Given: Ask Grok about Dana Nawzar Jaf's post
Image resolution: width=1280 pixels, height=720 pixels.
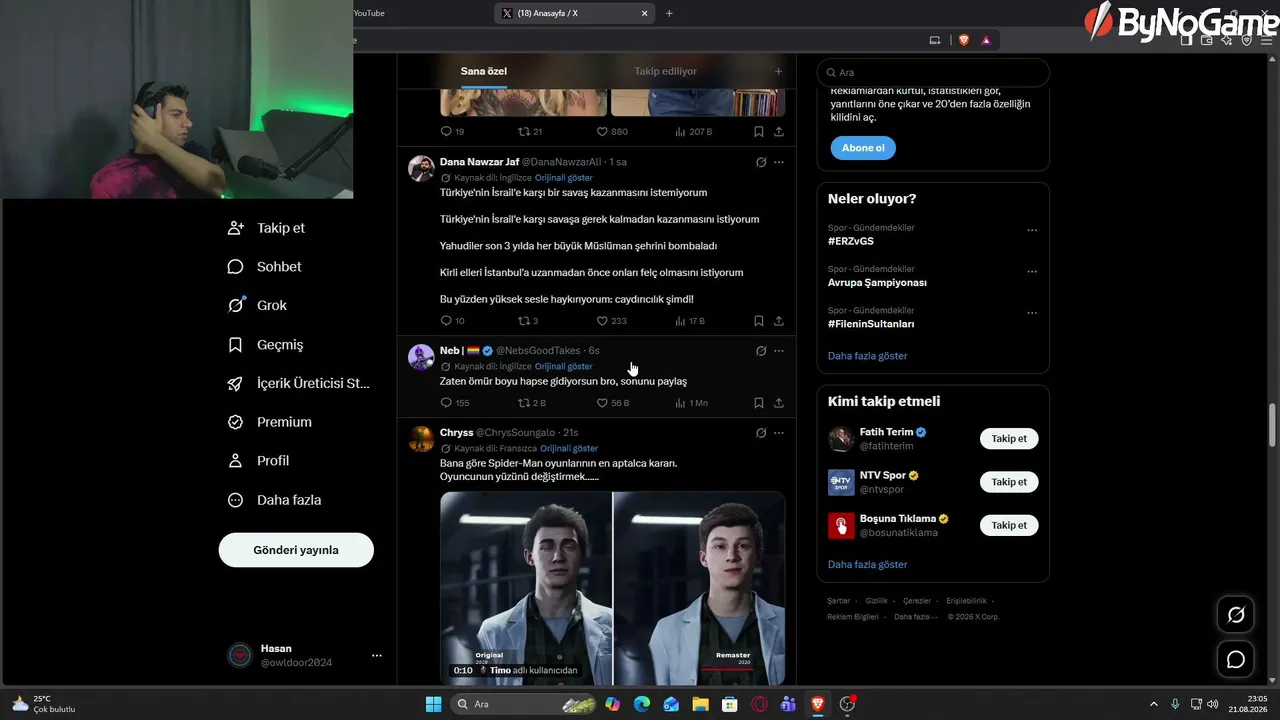Looking at the screenshot, I should [x=761, y=162].
